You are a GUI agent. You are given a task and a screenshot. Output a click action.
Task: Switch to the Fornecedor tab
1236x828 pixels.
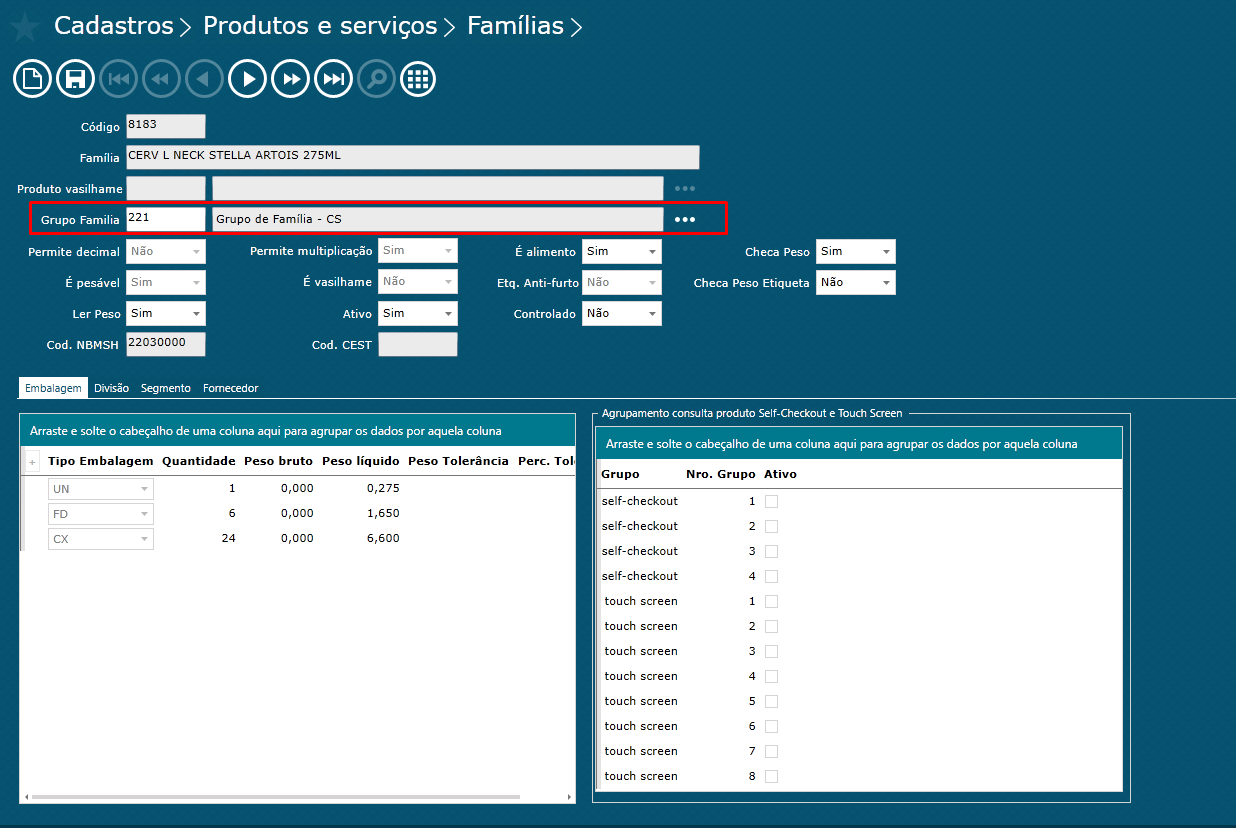pos(230,388)
